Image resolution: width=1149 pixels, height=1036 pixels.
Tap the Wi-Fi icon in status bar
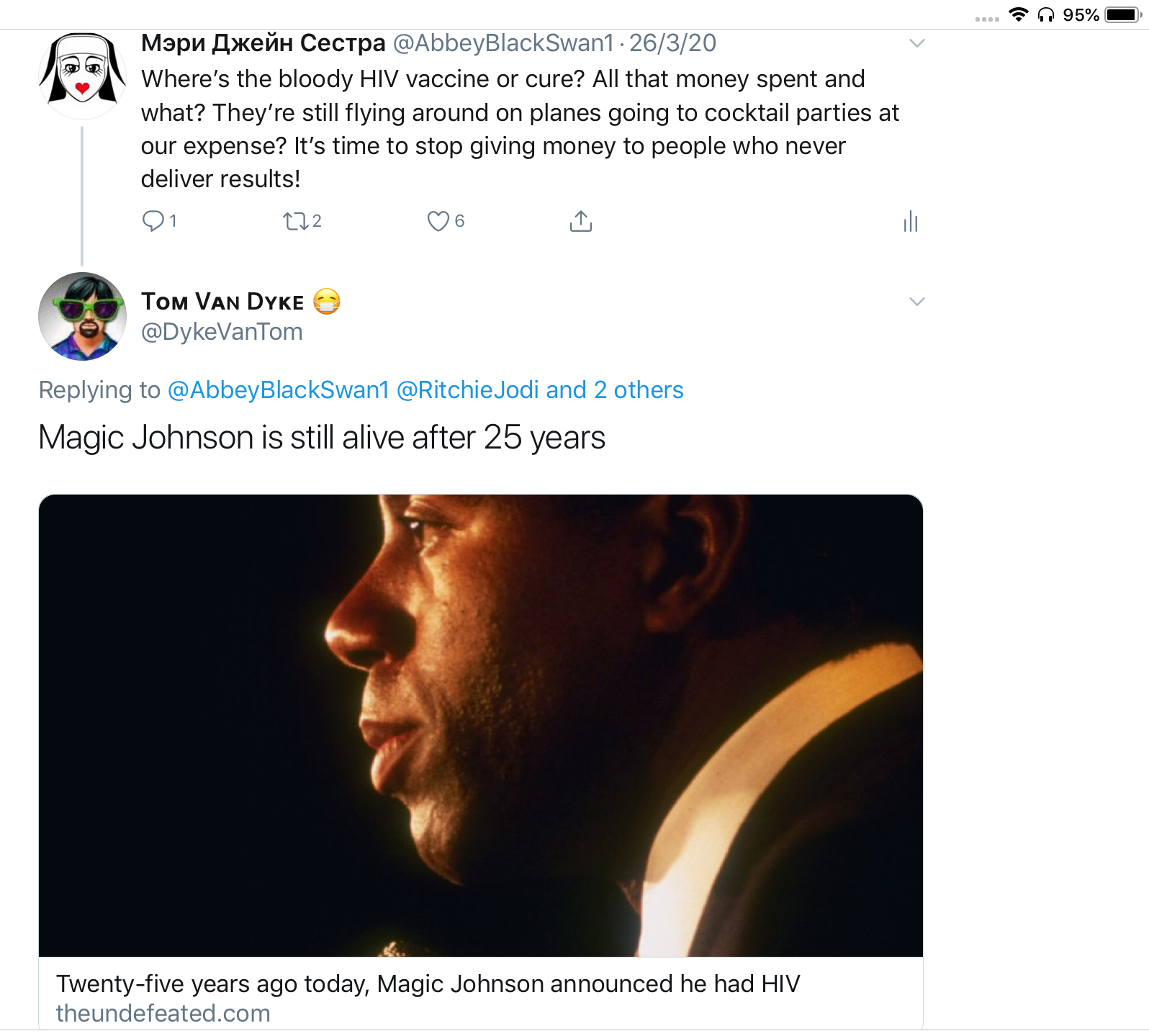pyautogui.click(x=1018, y=14)
